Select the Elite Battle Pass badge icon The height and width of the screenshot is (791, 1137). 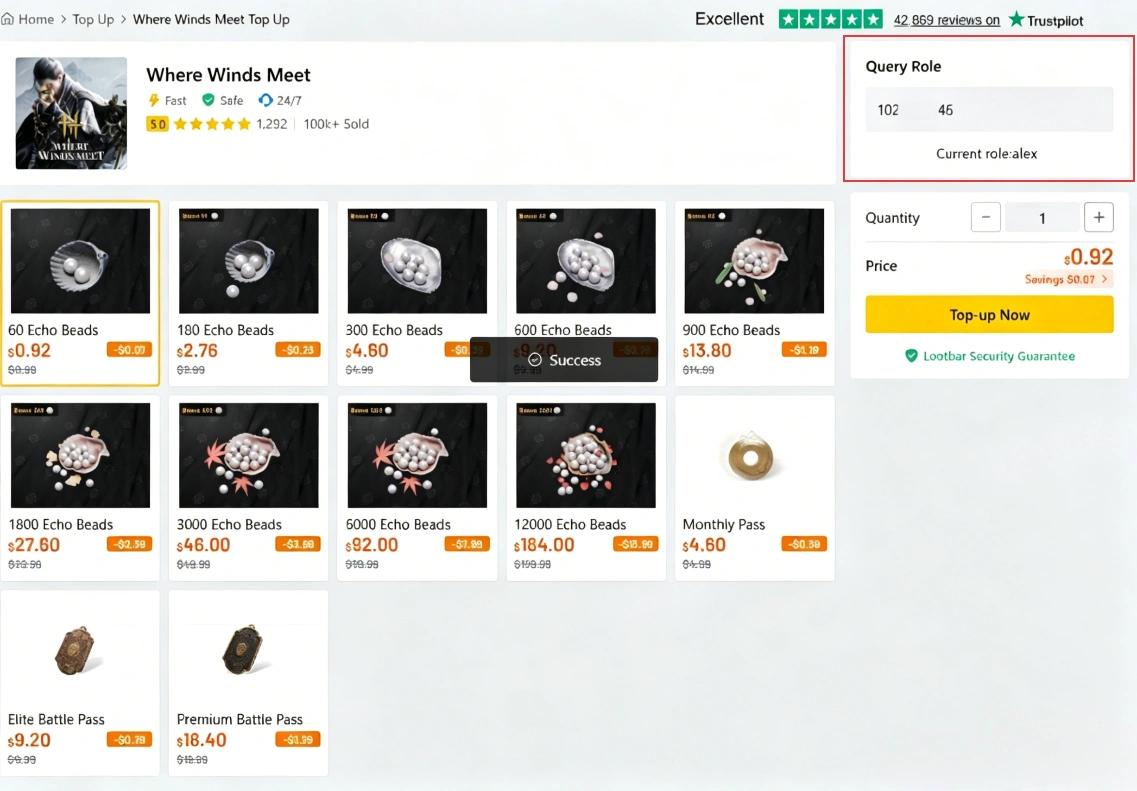point(80,651)
